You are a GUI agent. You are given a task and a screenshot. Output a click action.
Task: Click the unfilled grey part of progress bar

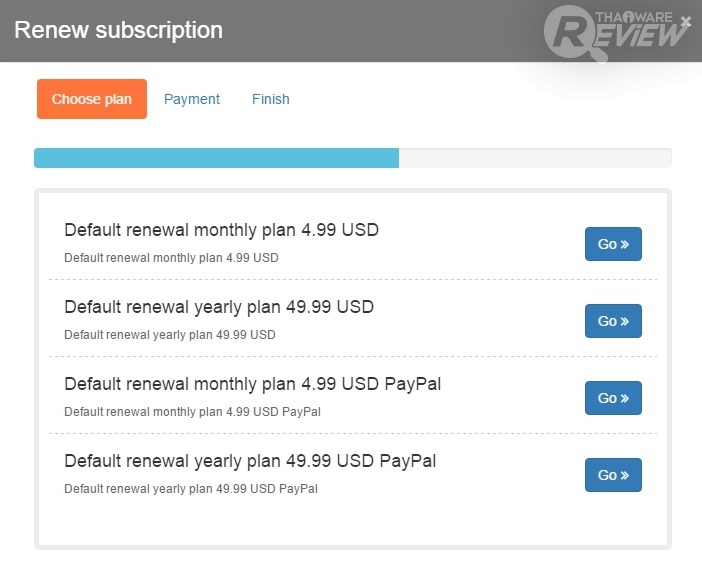coord(534,158)
